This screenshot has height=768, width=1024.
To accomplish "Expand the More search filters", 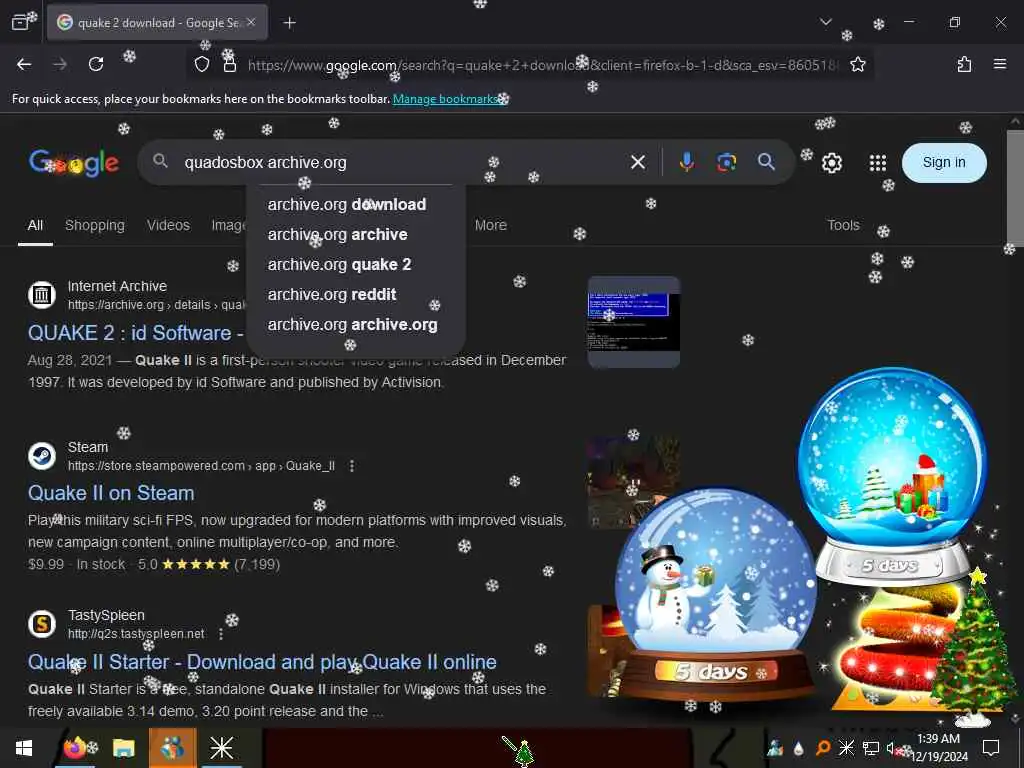I will tap(490, 225).
